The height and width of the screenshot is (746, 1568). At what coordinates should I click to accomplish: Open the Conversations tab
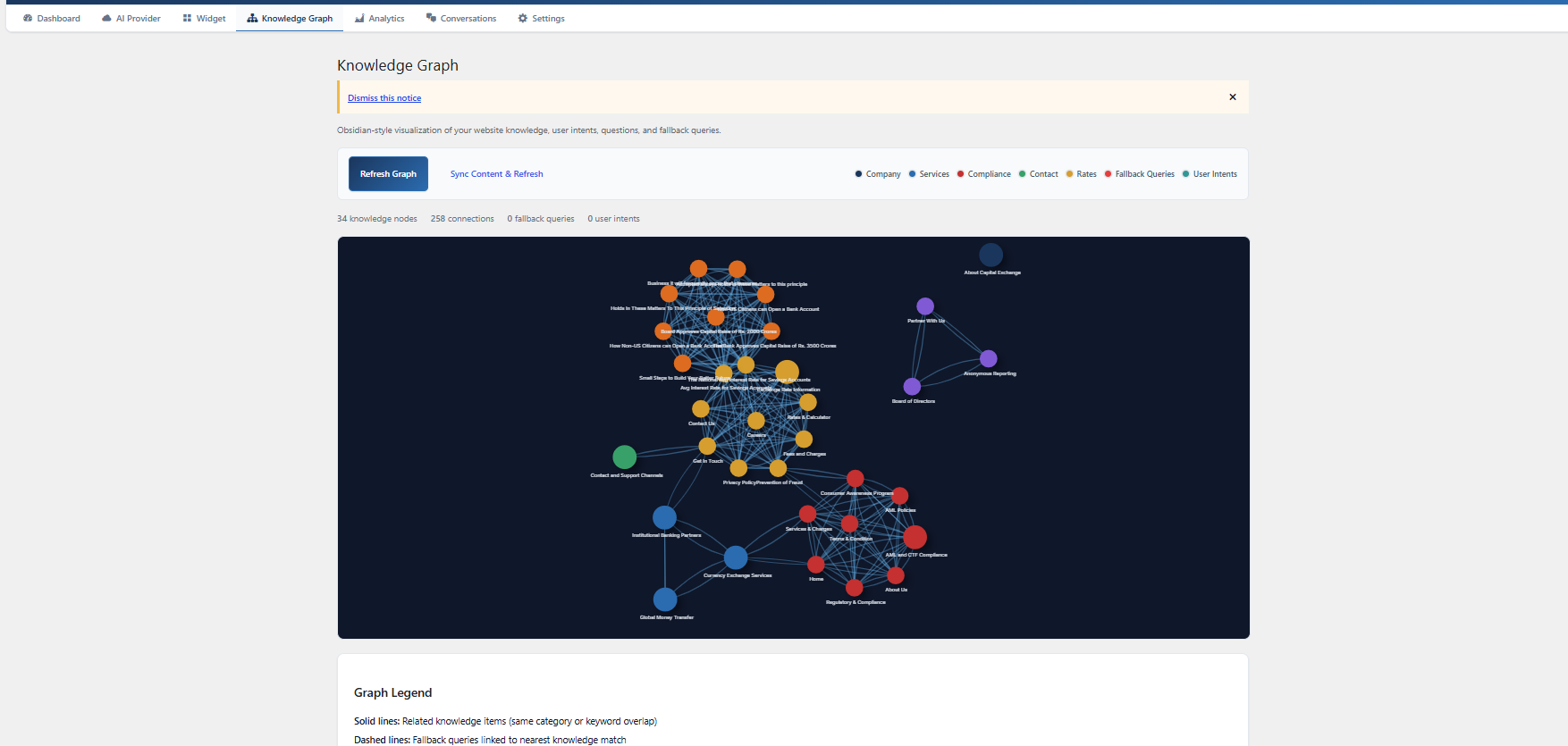coord(461,18)
